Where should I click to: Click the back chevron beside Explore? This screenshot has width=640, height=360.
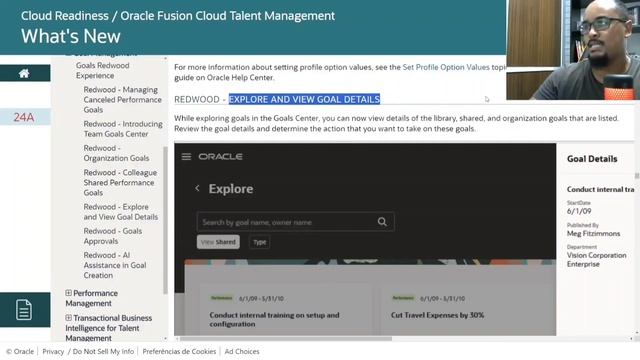[198, 188]
